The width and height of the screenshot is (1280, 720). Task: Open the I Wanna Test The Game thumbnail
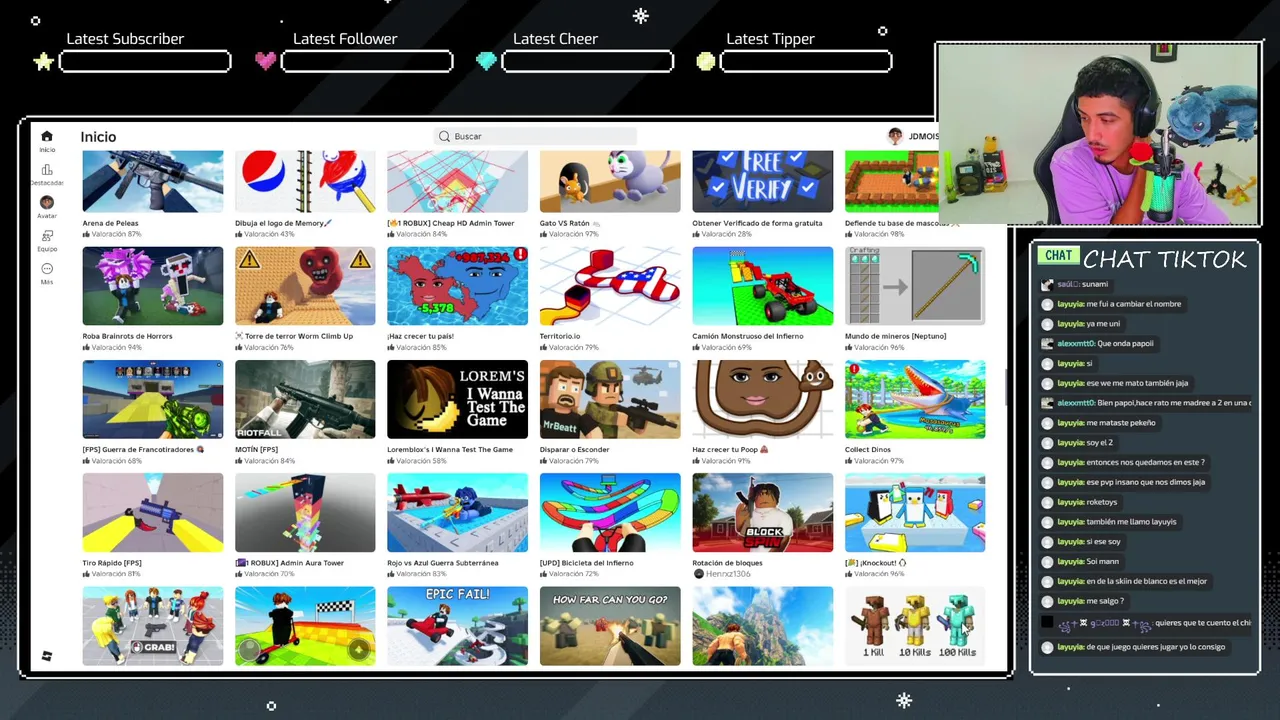tap(457, 399)
